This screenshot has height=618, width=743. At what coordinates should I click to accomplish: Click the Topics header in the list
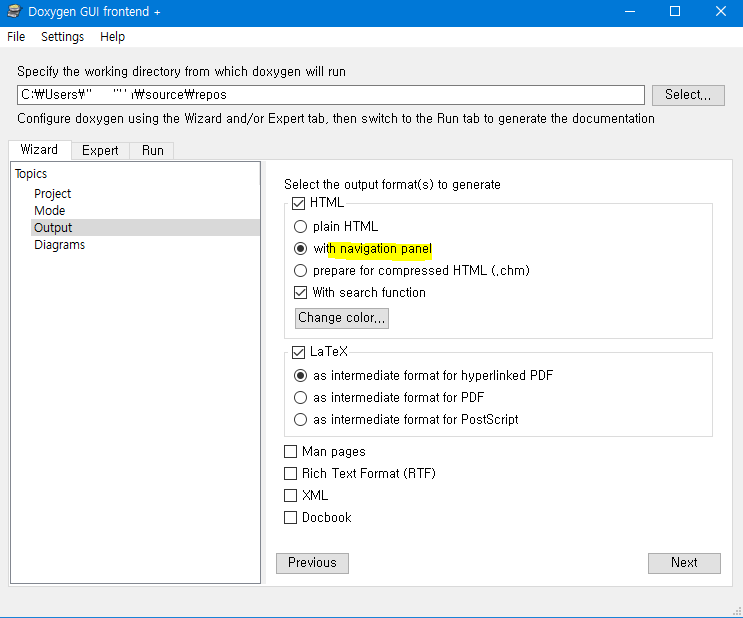coord(31,174)
